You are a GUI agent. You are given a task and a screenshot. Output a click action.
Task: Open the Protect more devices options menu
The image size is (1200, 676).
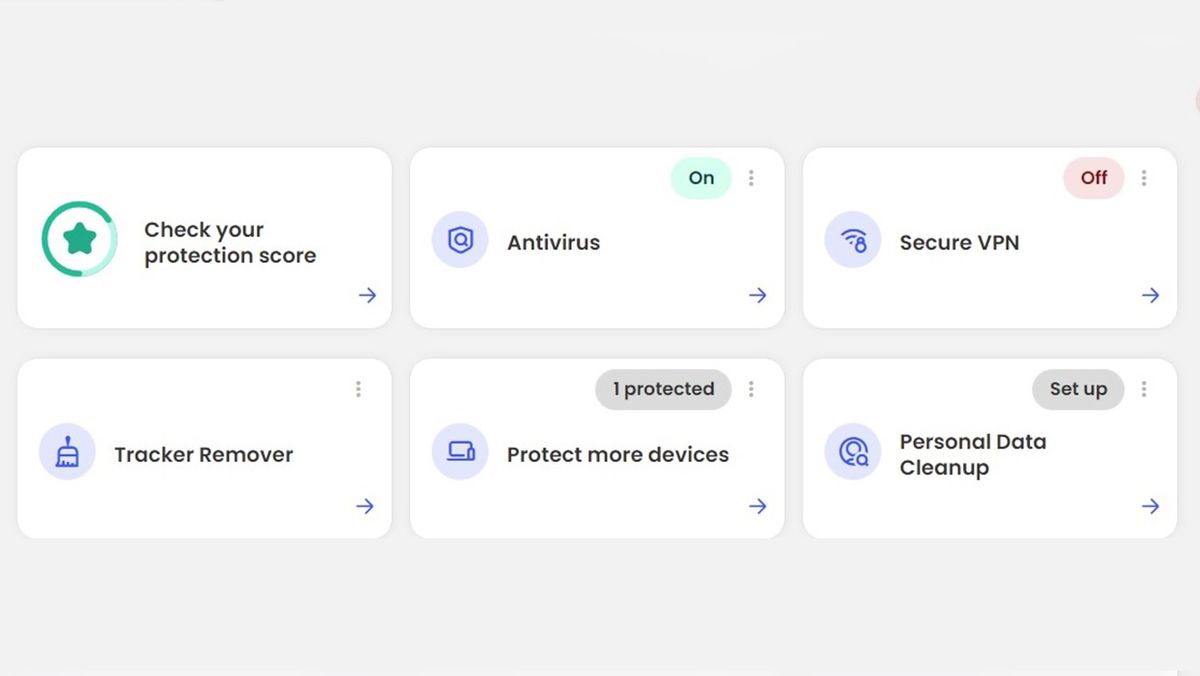(x=750, y=389)
